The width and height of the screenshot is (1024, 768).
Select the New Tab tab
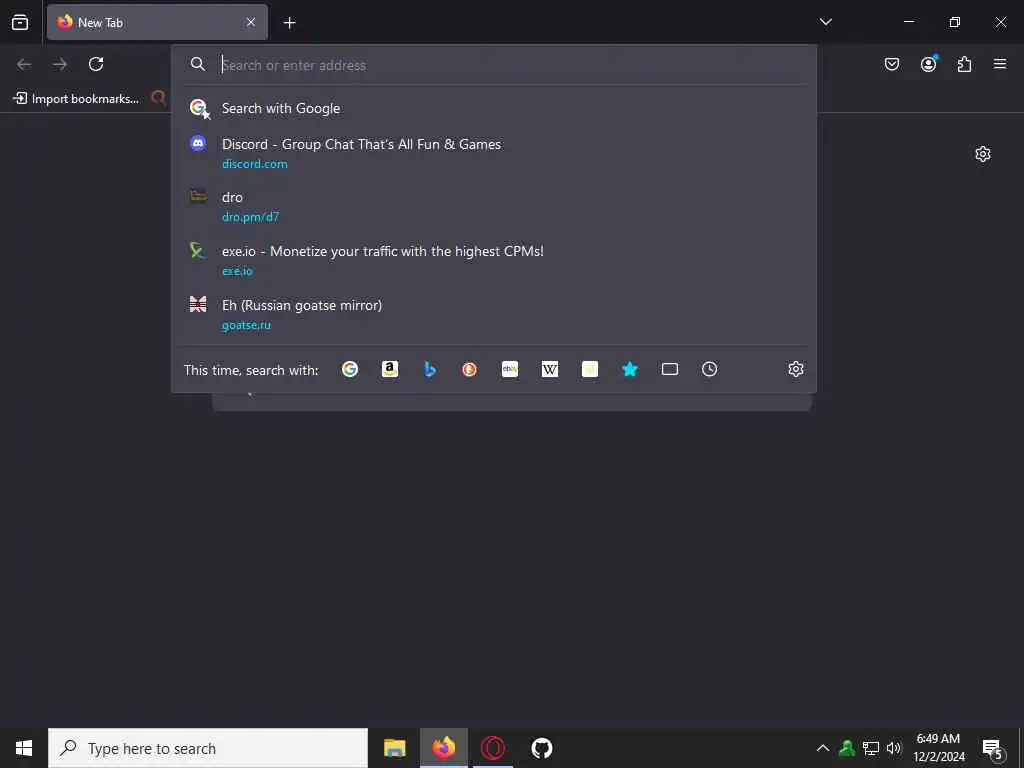157,22
